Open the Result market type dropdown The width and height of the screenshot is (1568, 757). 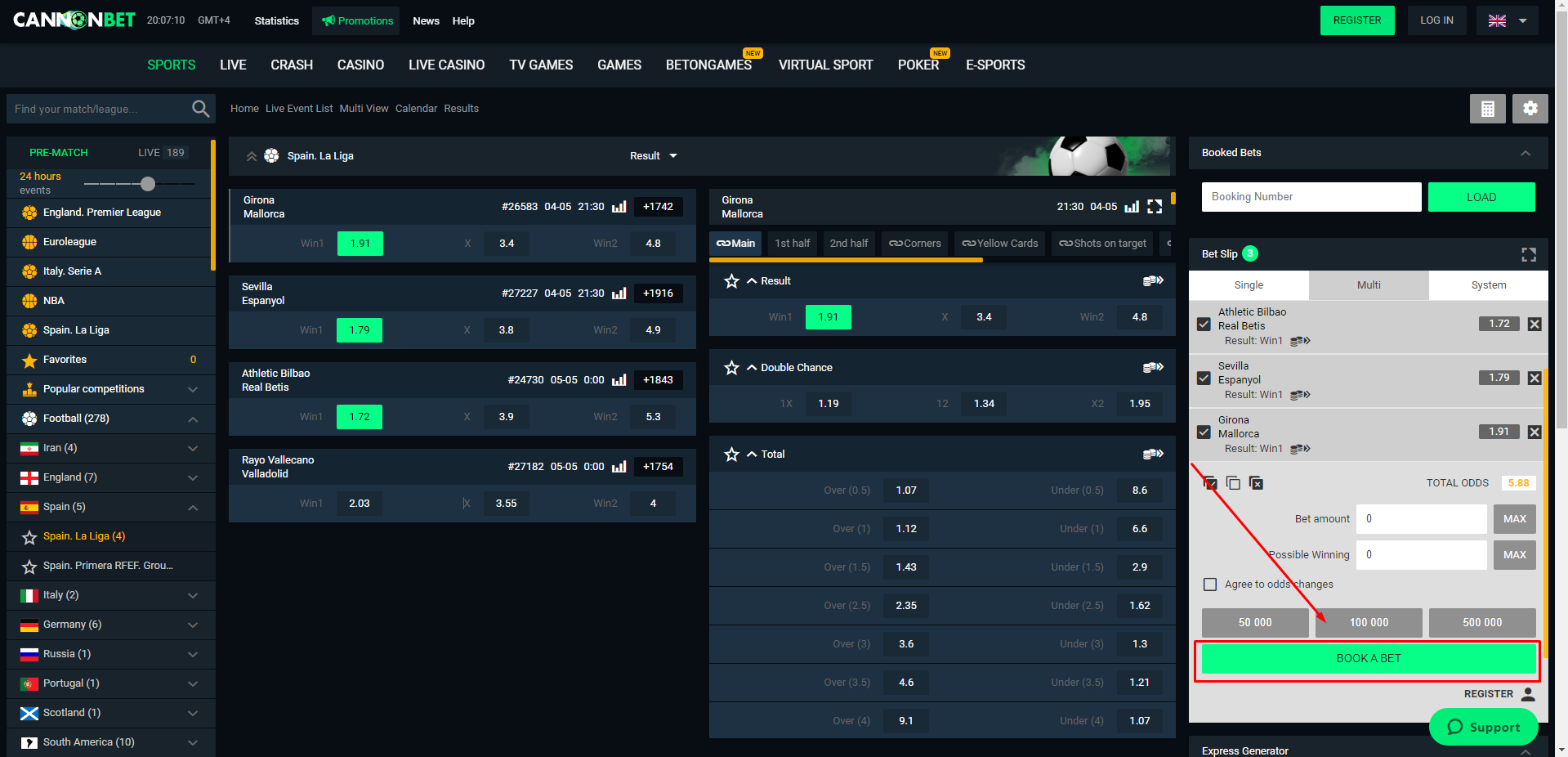(654, 155)
